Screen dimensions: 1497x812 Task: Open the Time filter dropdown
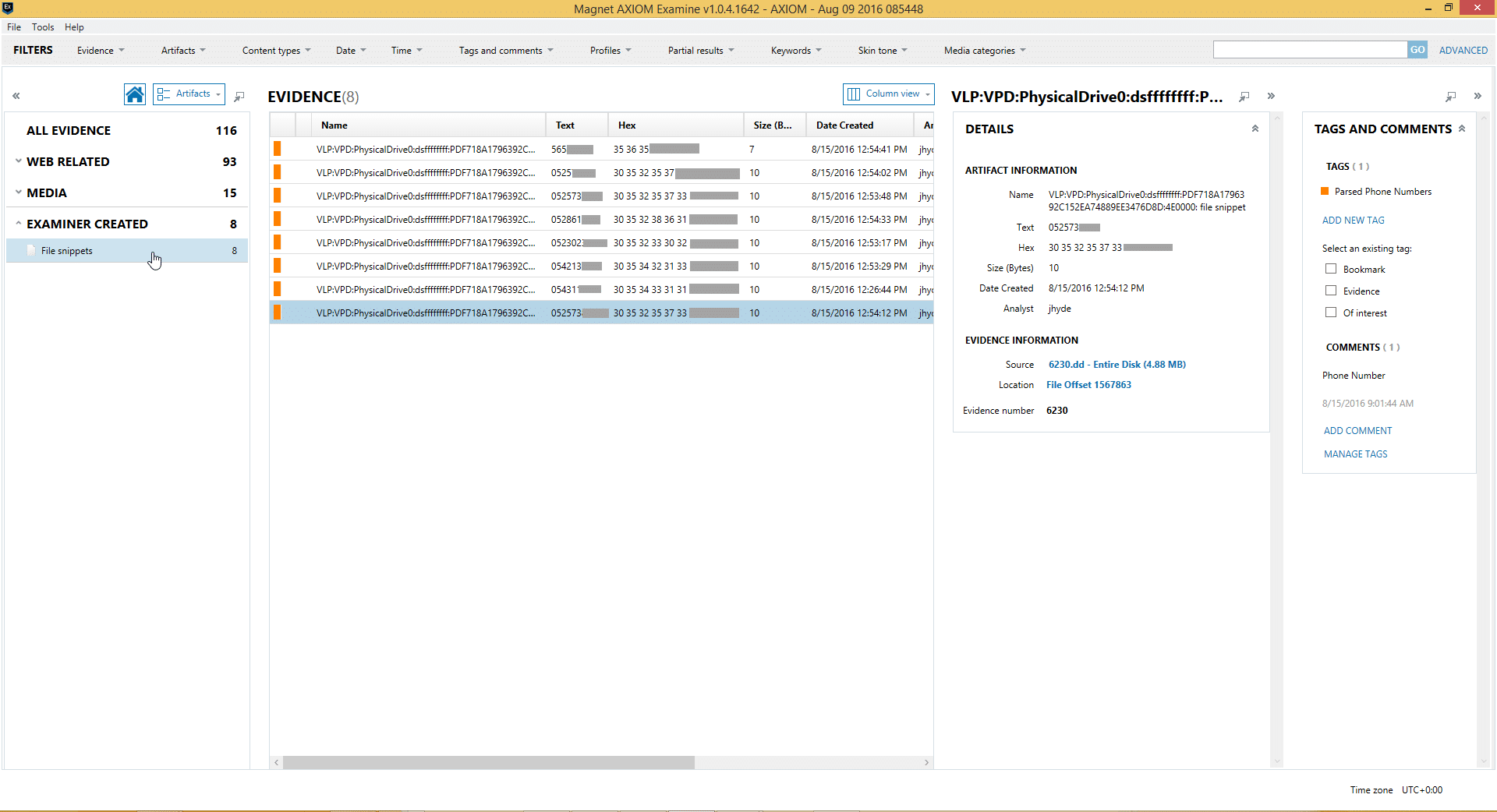[x=406, y=51]
